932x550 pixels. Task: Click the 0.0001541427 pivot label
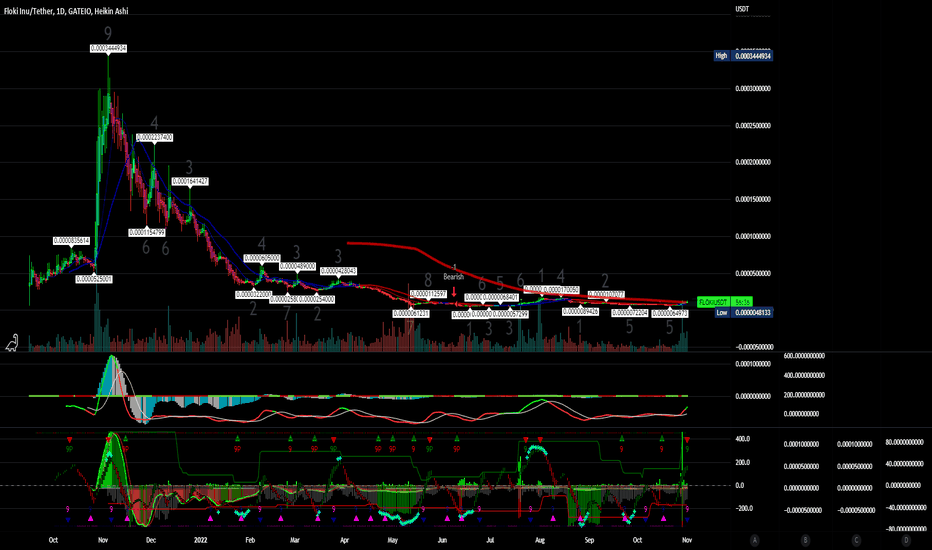coord(190,181)
